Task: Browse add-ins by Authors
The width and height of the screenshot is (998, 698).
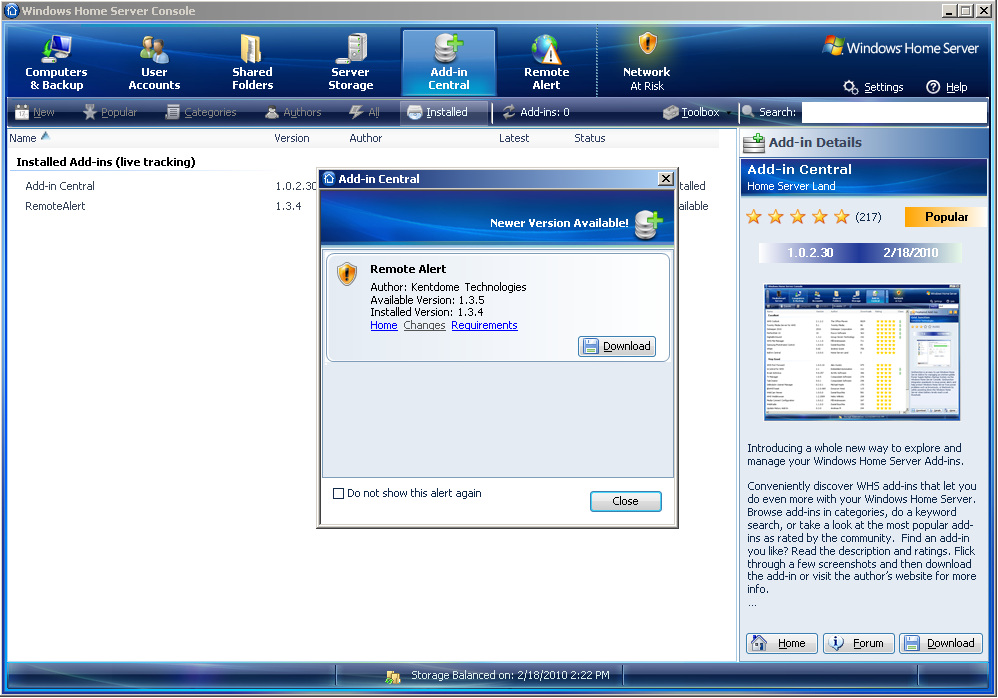Action: point(293,112)
